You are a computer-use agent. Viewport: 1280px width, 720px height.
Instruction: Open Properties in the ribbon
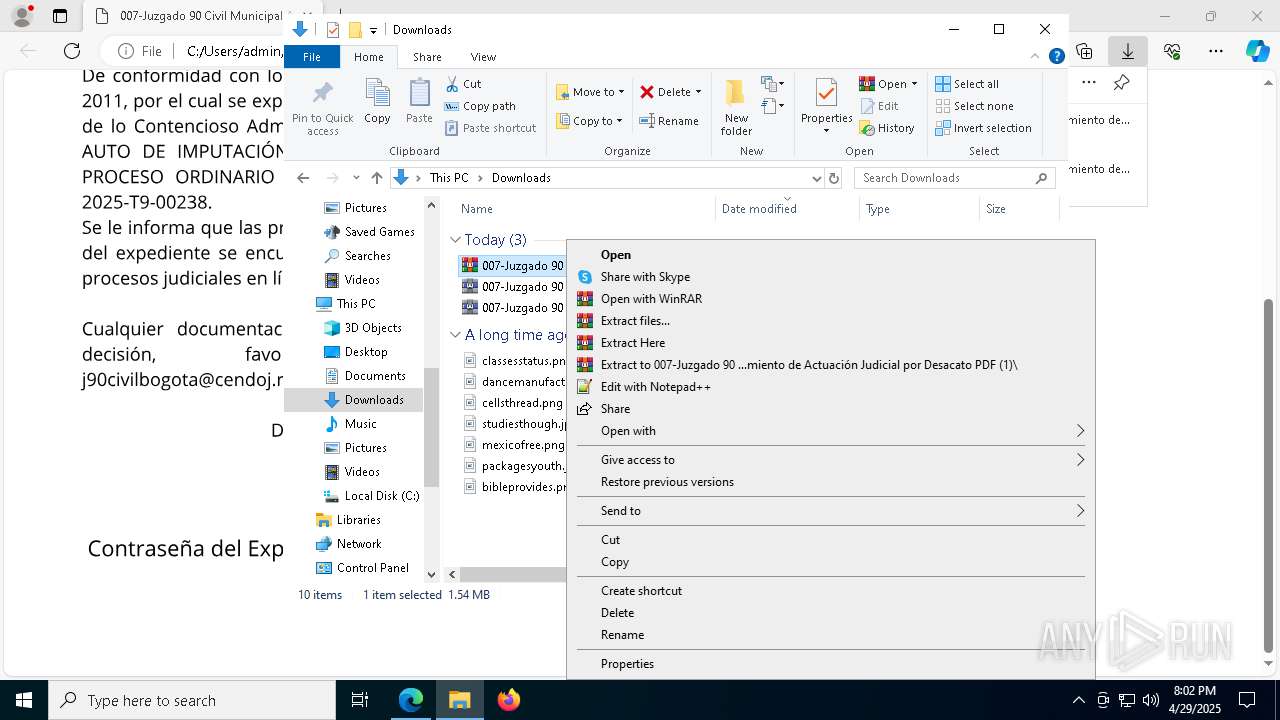click(826, 105)
